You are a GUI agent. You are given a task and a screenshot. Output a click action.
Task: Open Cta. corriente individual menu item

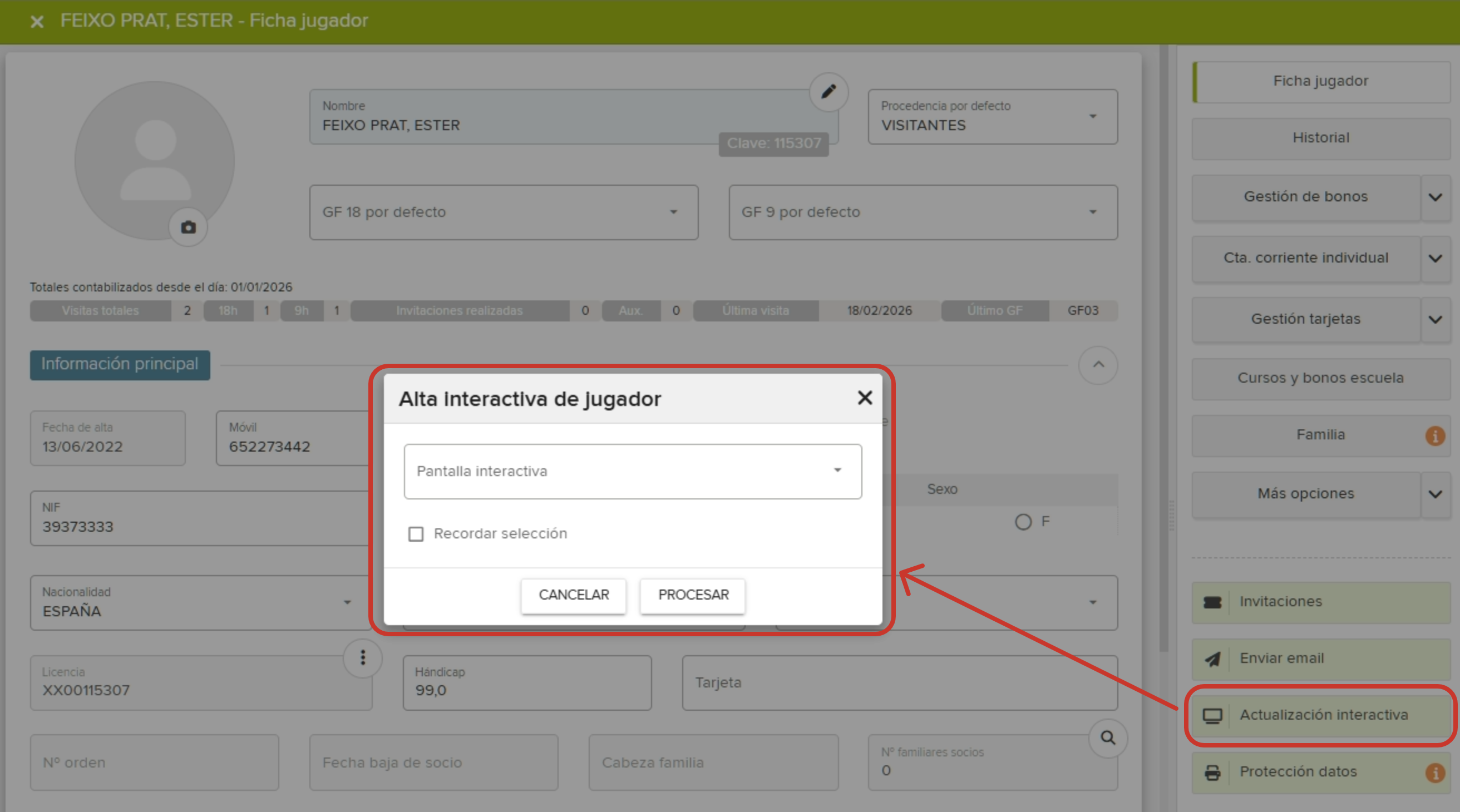[1306, 259]
